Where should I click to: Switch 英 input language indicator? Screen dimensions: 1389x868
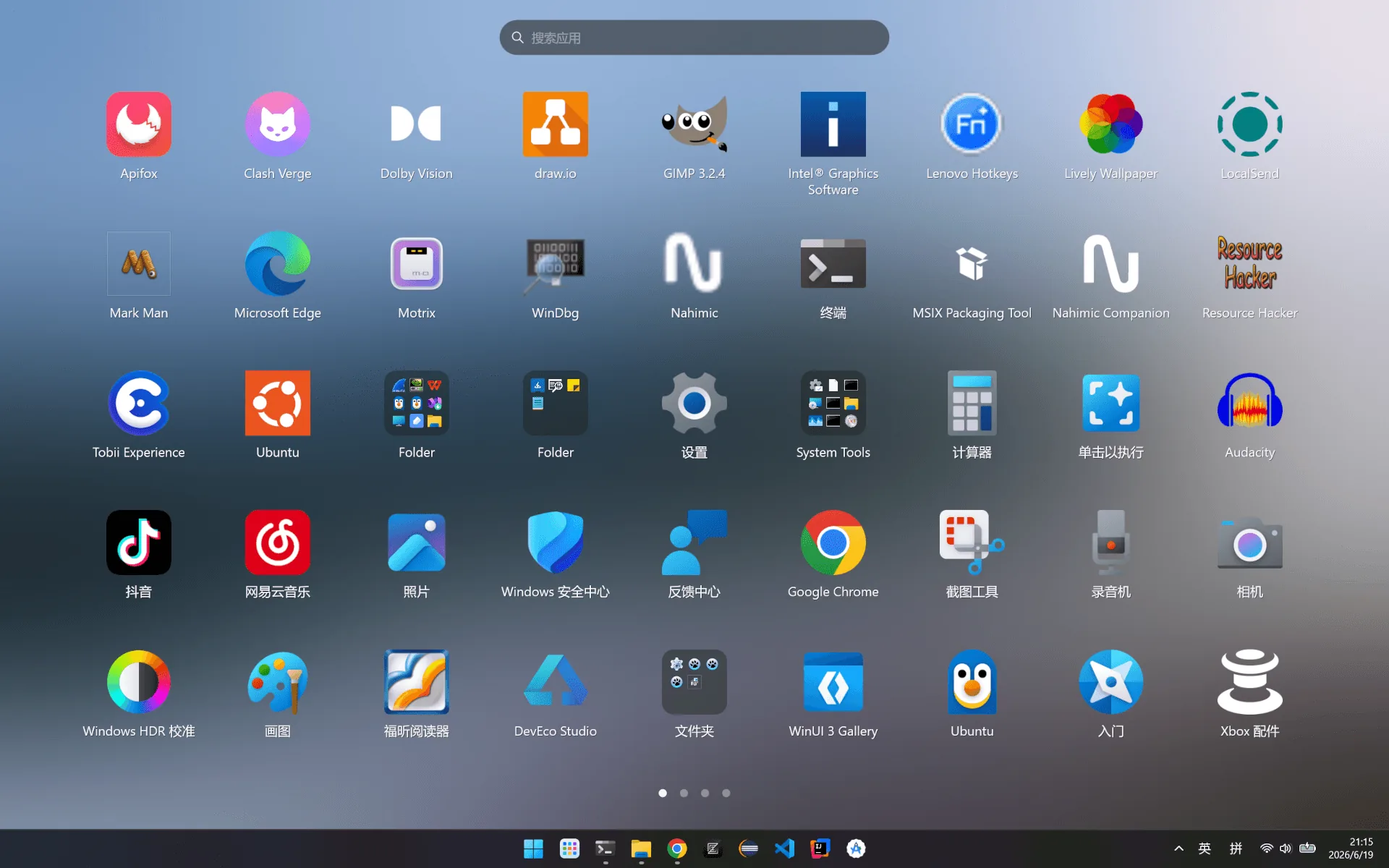(1205, 848)
